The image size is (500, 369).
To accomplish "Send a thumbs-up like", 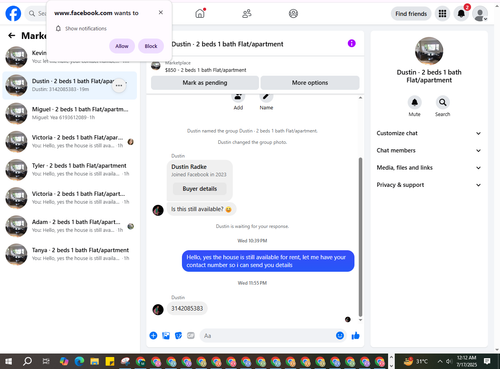I will point(355,336).
